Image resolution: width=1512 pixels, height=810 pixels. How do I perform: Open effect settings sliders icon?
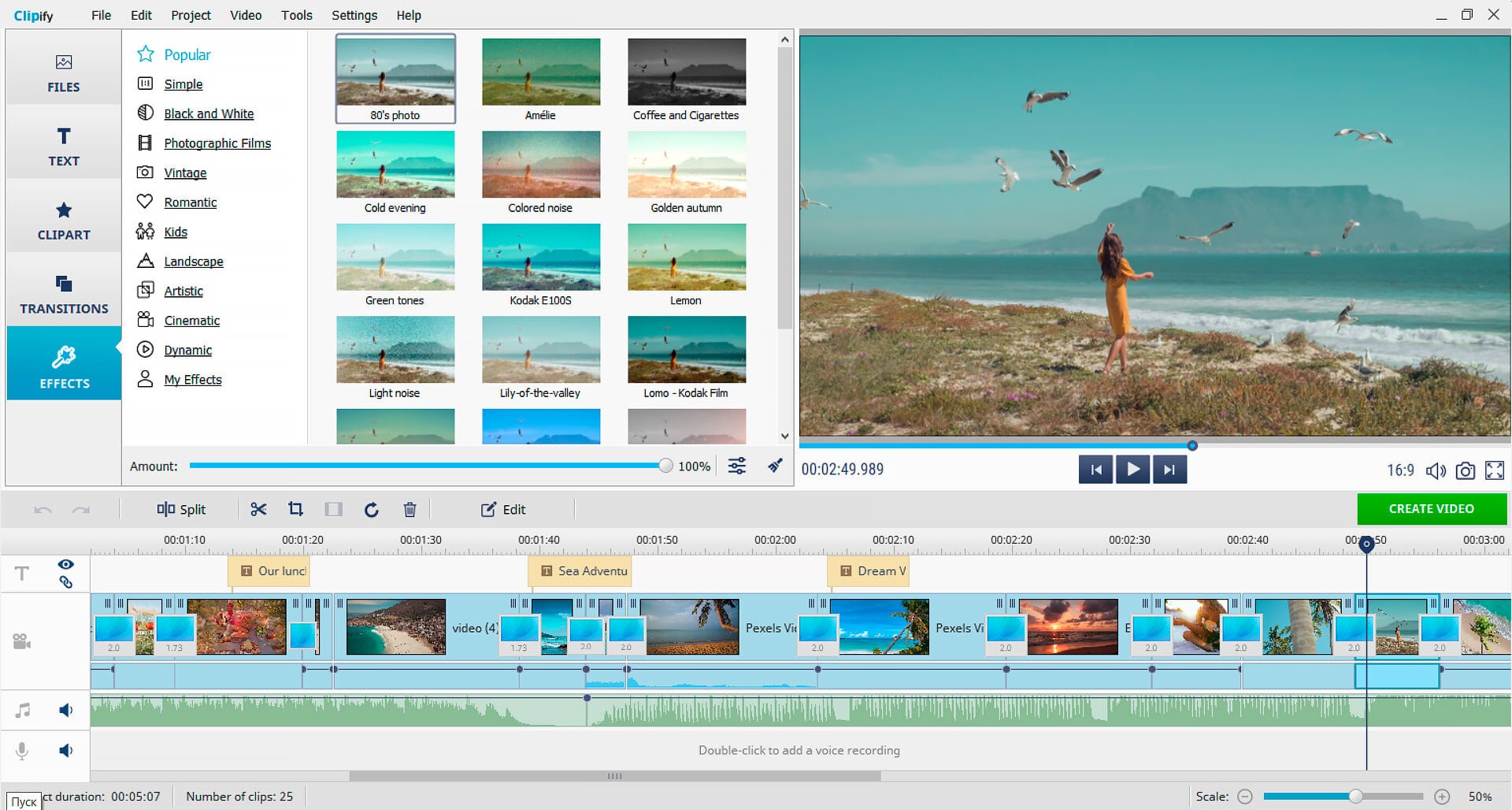click(737, 466)
